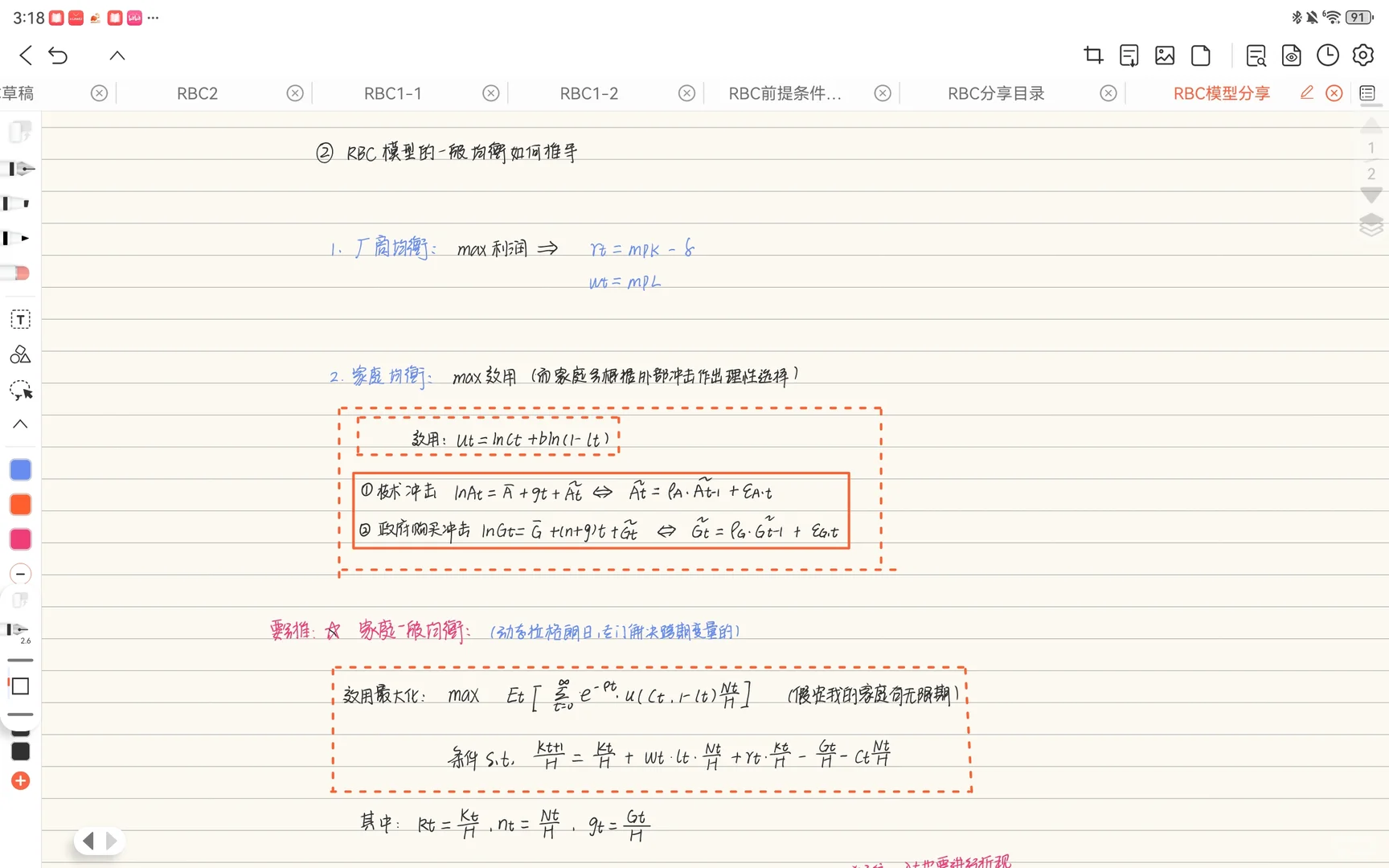Switch to the RBC2 tab
The width and height of the screenshot is (1389, 868).
pos(197,92)
